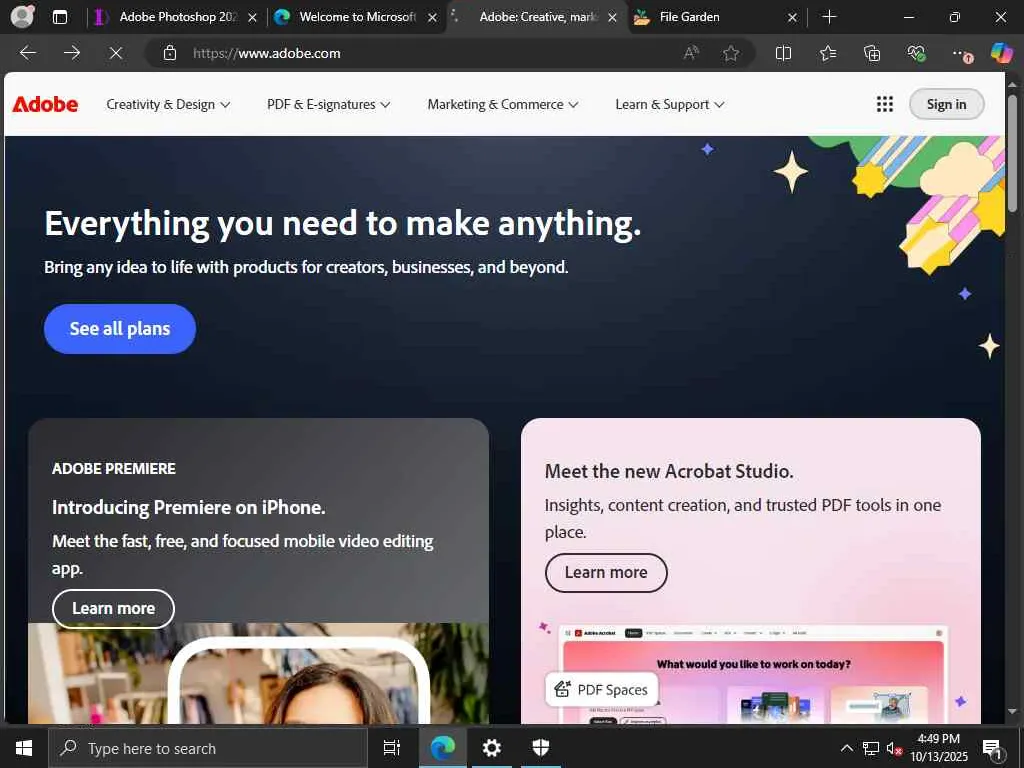View site information lock icon
The height and width of the screenshot is (768, 1024).
click(x=170, y=53)
